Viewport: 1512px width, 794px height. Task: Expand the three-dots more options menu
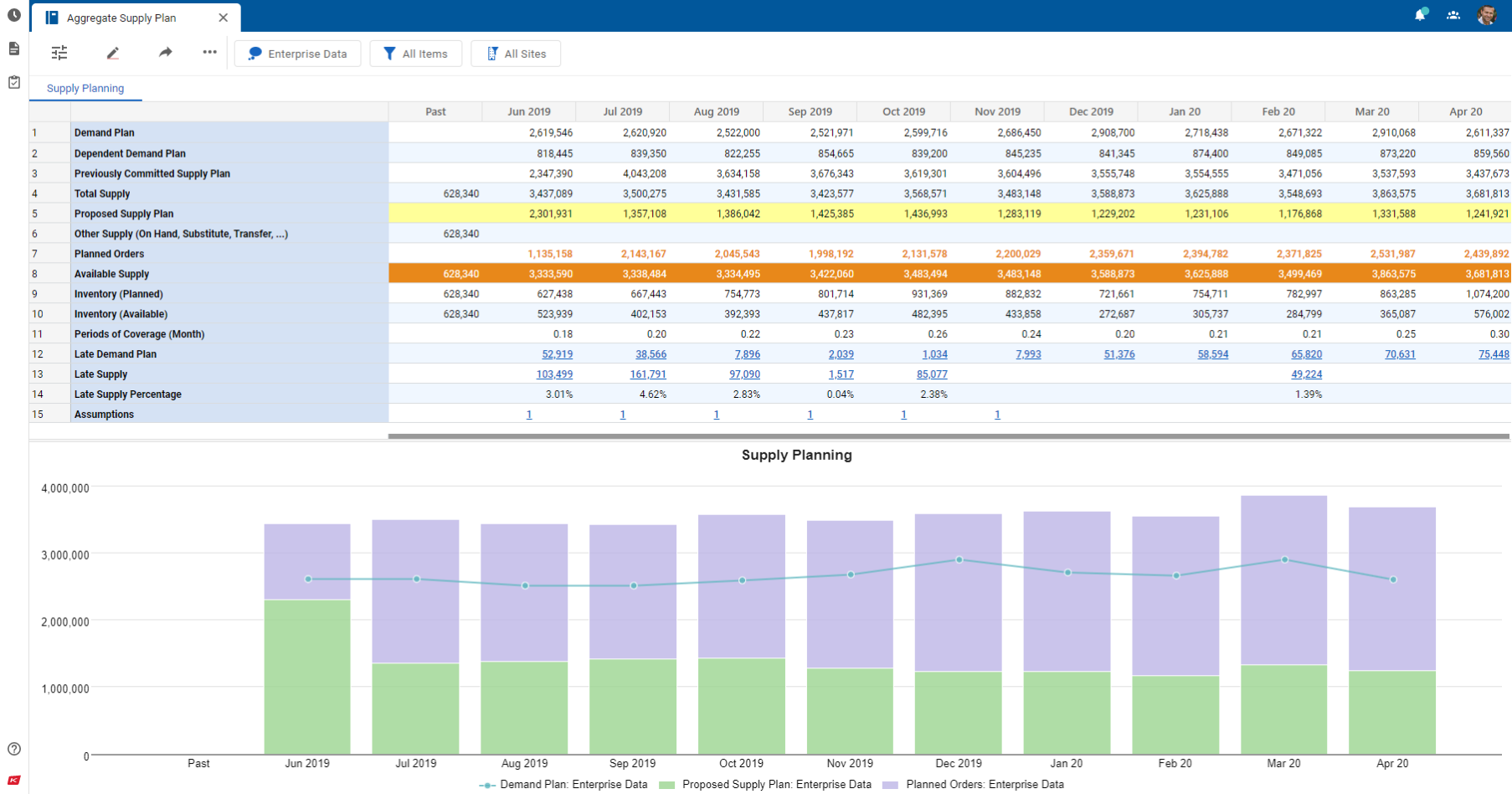click(209, 53)
